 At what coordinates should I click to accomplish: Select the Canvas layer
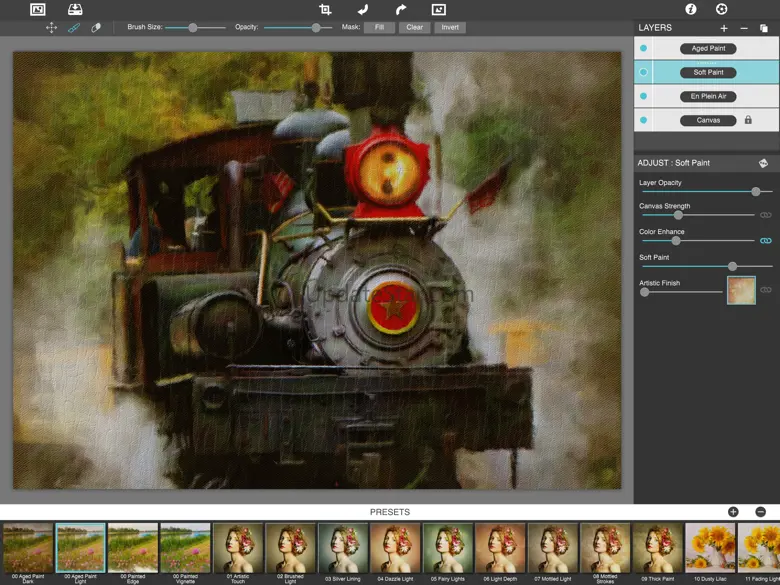(708, 120)
